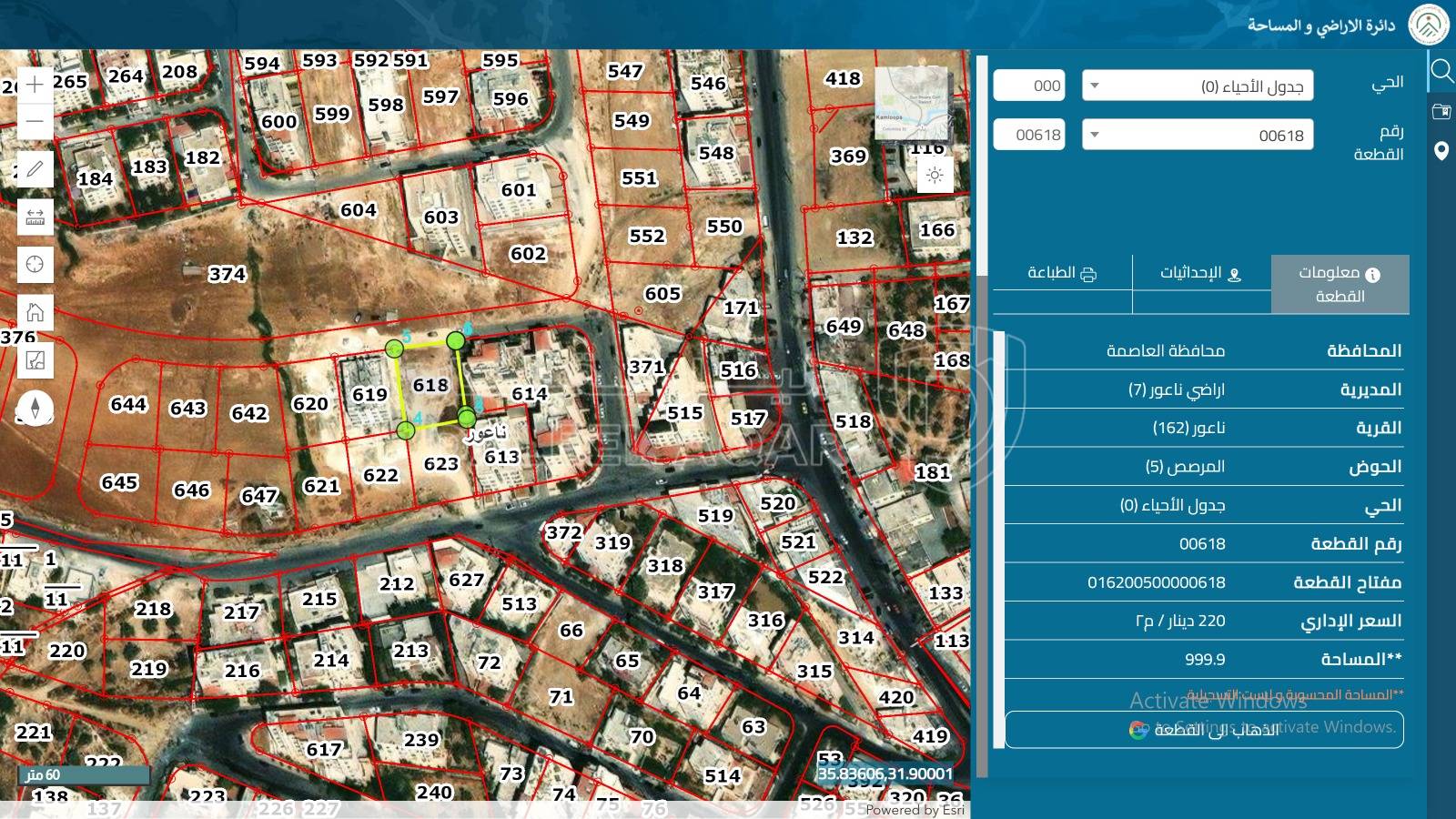Reset map orientation with the compass
1456x819 pixels.
(35, 408)
